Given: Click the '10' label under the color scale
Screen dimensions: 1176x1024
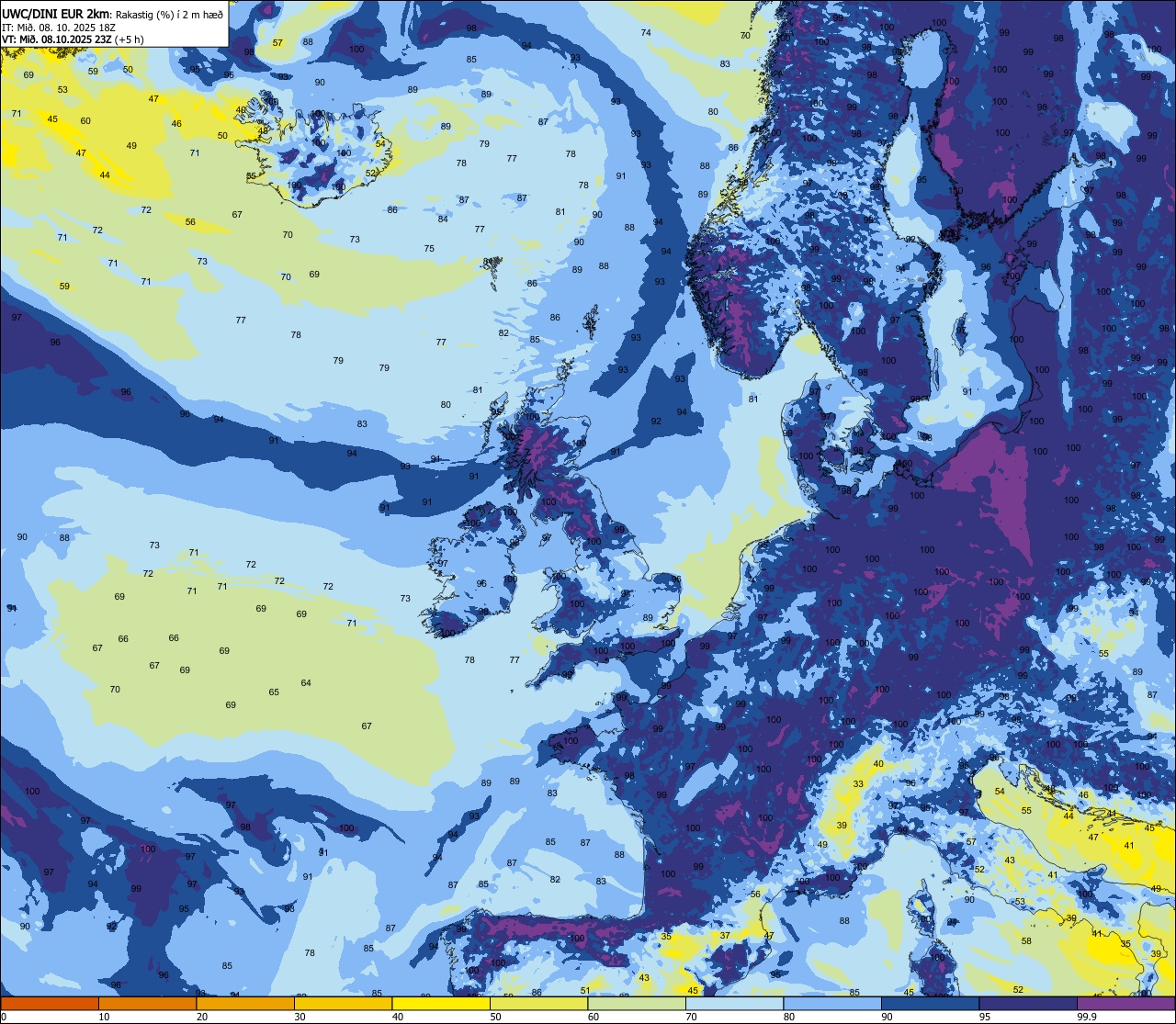Looking at the screenshot, I should (x=104, y=1017).
